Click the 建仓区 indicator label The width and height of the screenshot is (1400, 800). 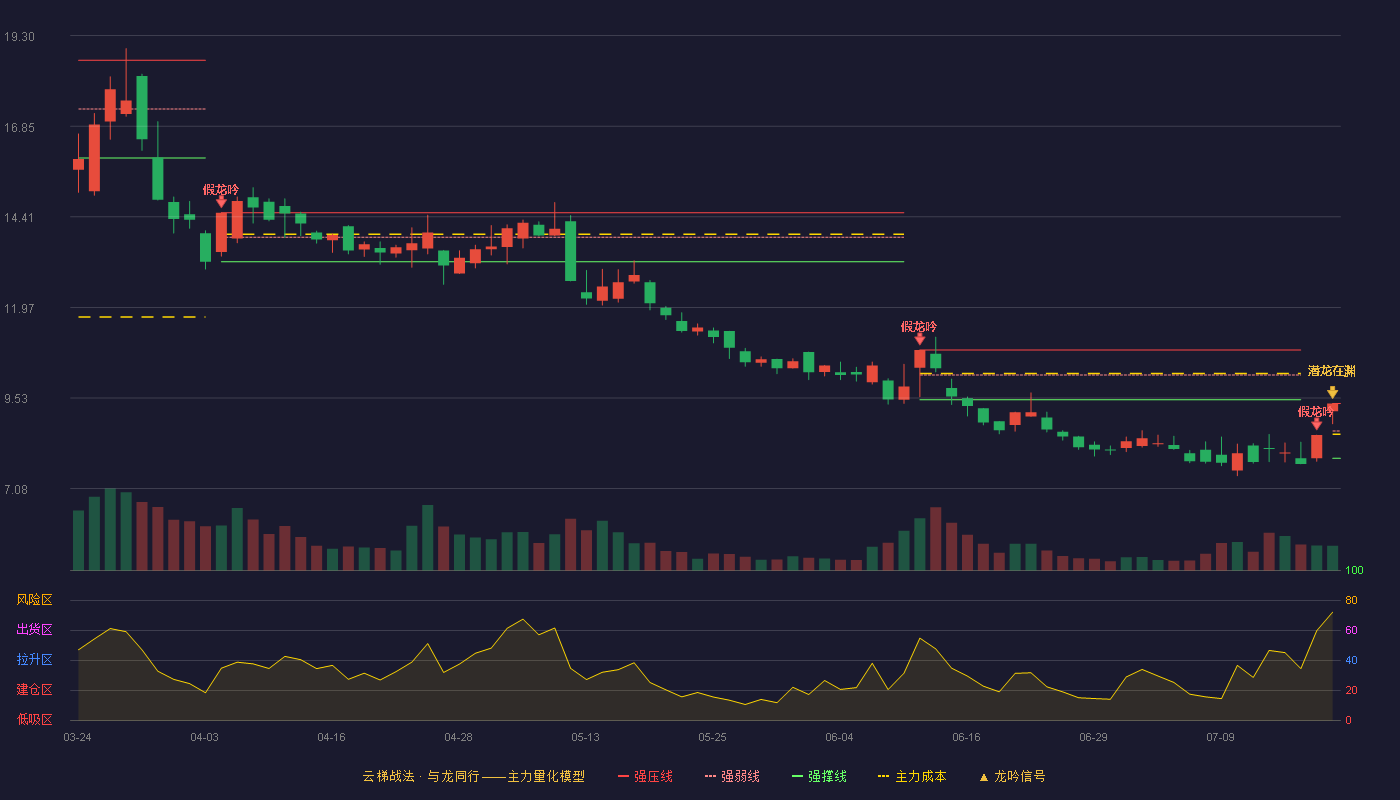[34, 690]
